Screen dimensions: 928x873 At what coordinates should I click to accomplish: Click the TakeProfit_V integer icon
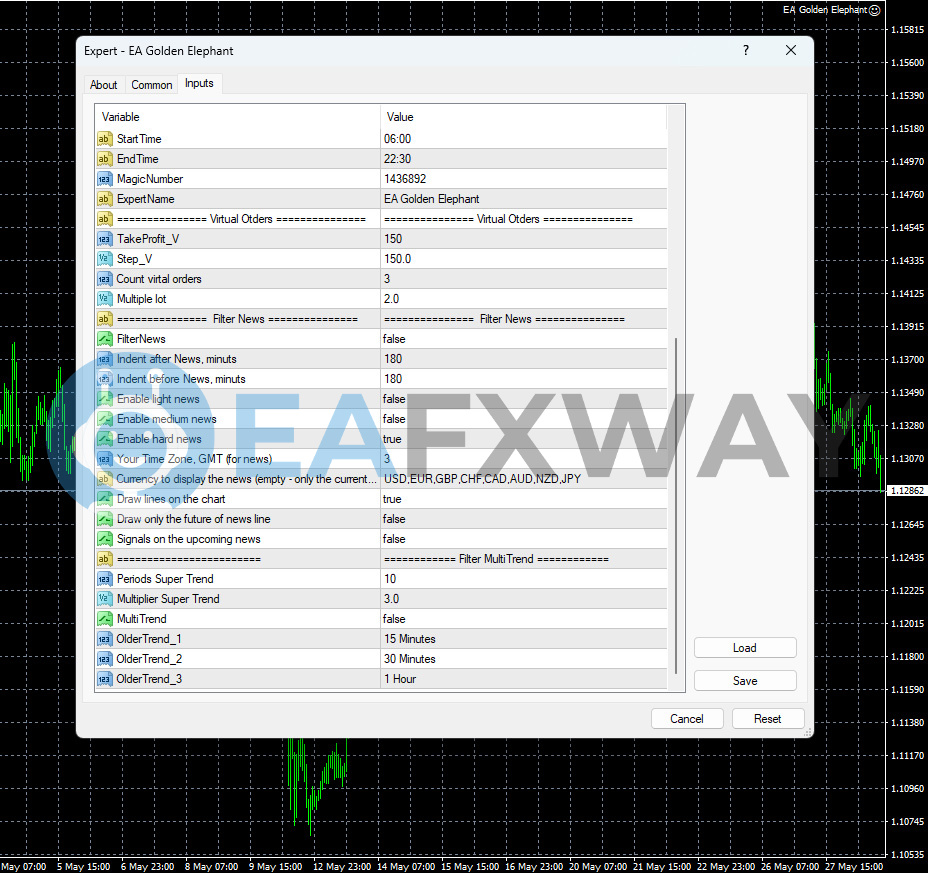click(104, 239)
